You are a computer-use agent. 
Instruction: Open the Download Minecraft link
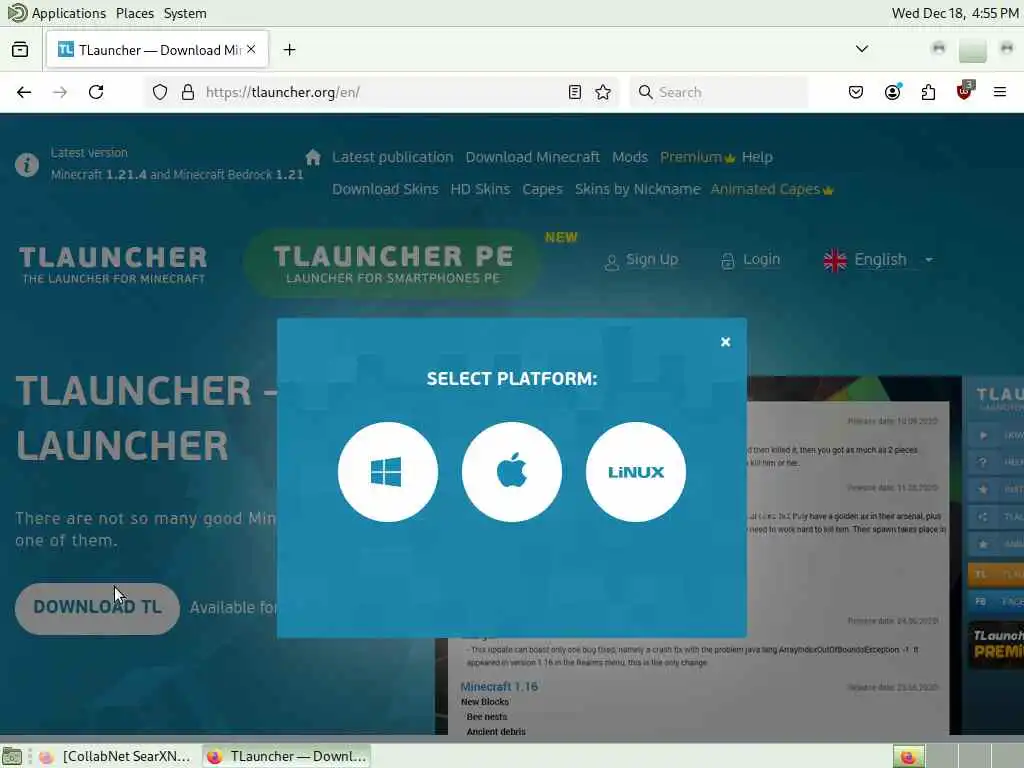pos(532,157)
